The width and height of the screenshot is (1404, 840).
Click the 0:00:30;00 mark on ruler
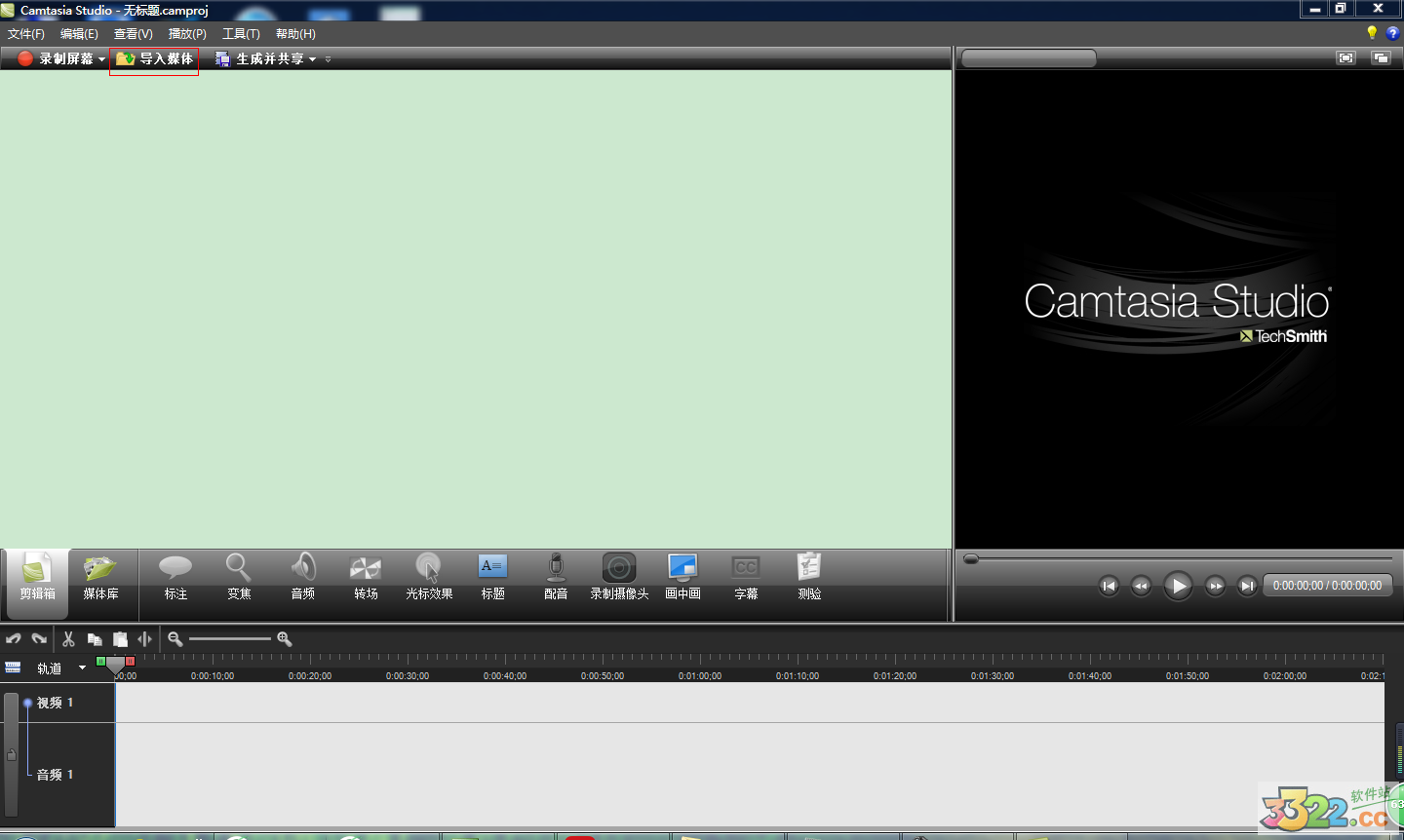pyautogui.click(x=408, y=675)
